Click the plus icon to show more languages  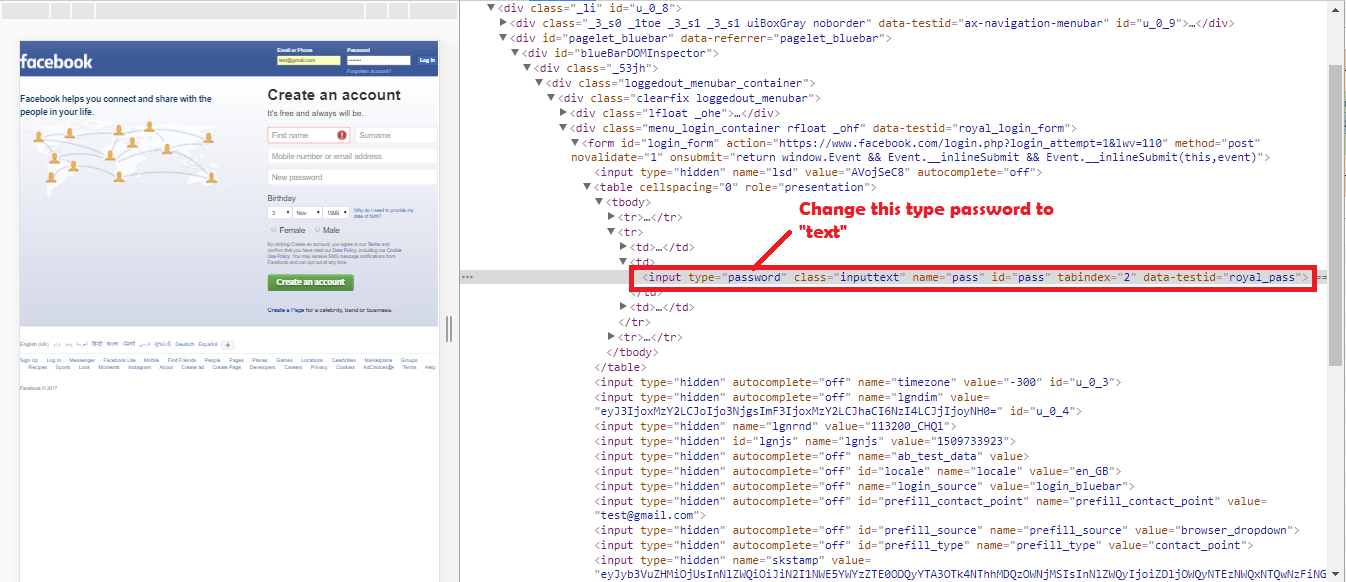pyautogui.click(x=228, y=345)
